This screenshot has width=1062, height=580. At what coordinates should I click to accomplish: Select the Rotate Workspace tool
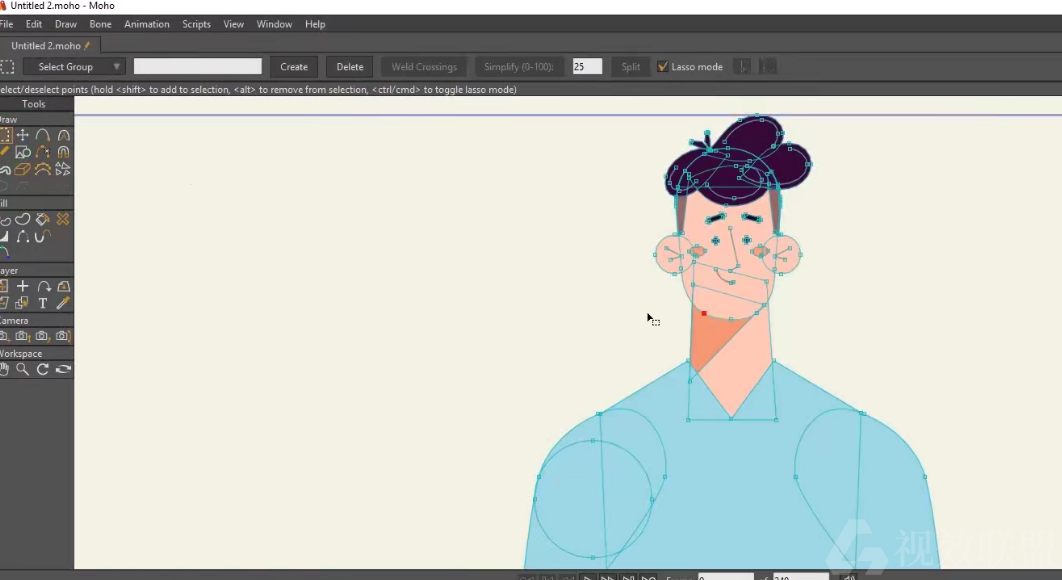[x=43, y=369]
